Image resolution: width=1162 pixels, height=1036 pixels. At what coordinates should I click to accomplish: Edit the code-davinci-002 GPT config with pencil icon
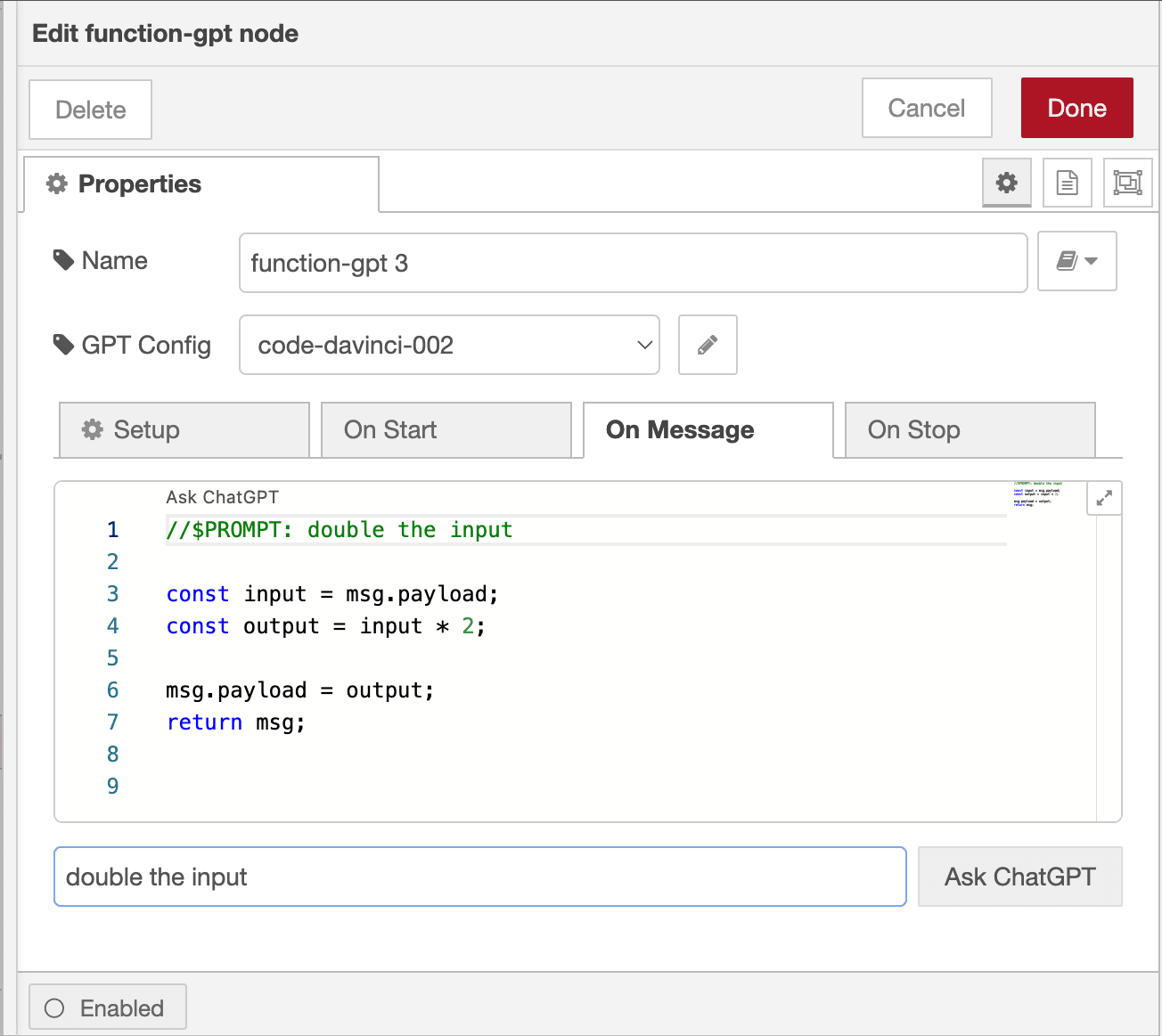point(707,345)
